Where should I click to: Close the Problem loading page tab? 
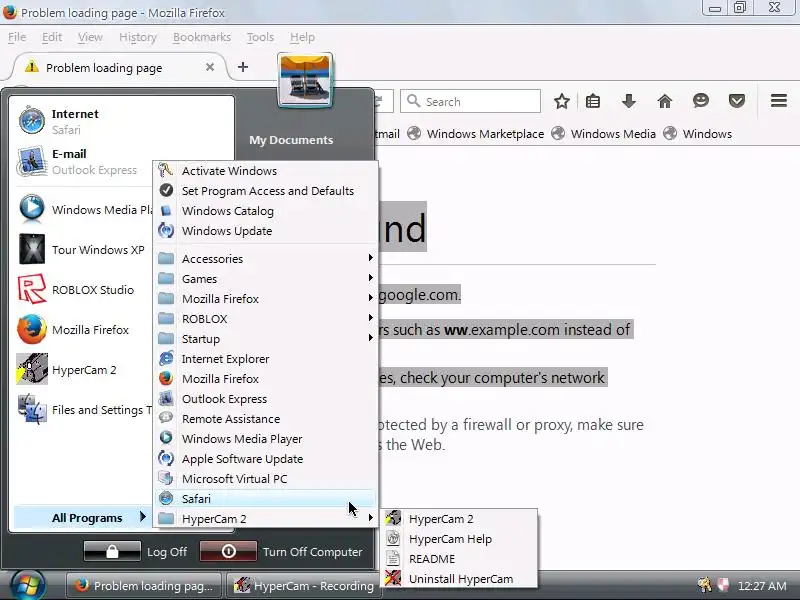(x=210, y=67)
